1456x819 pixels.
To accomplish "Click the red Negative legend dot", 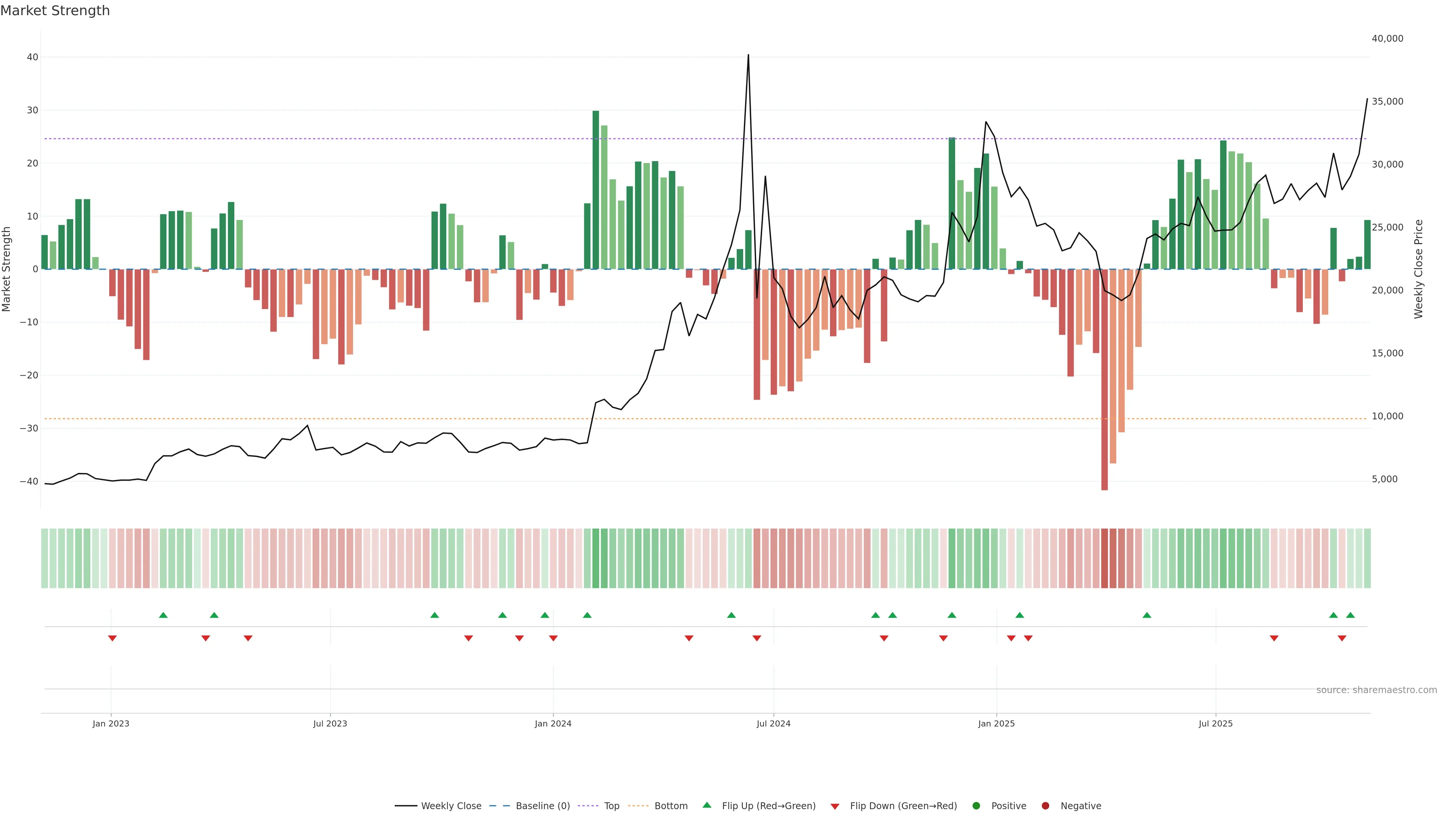I will 1045,806.
